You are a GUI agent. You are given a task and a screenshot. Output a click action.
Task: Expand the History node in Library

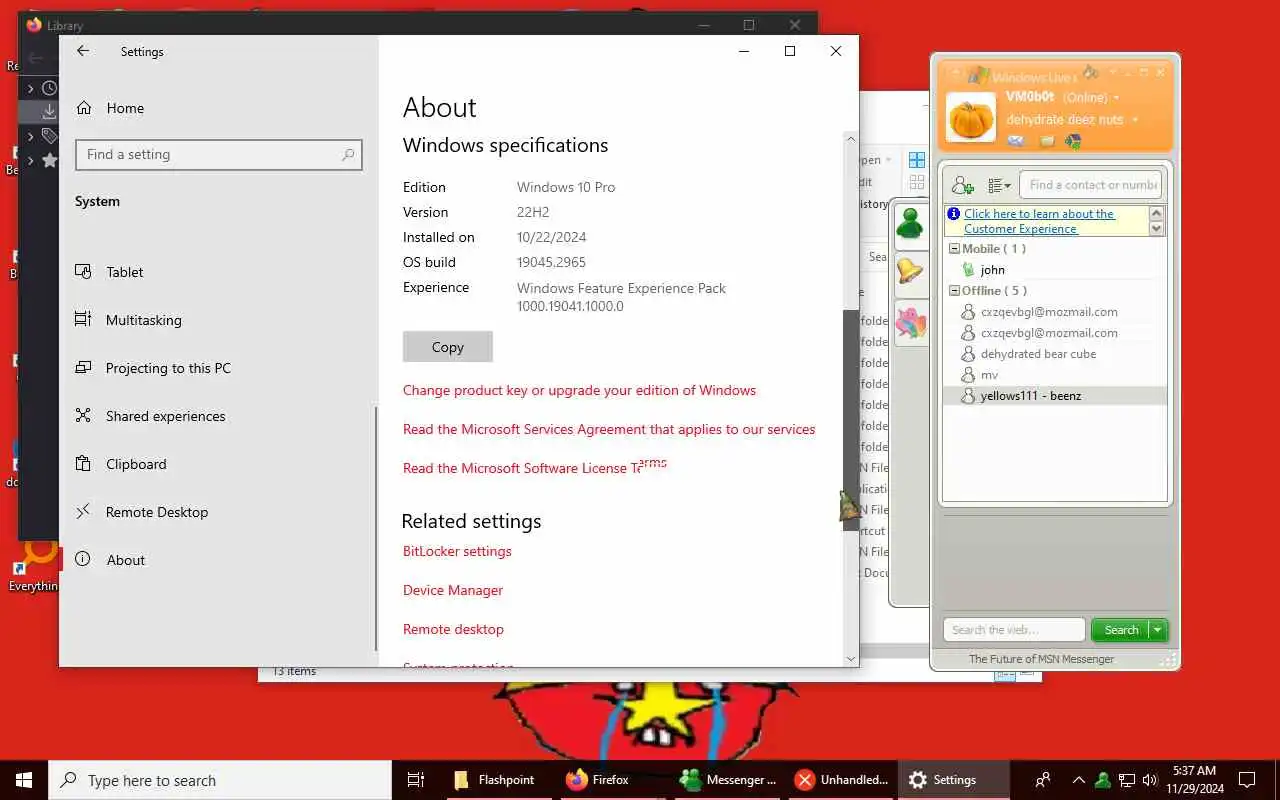[x=30, y=89]
